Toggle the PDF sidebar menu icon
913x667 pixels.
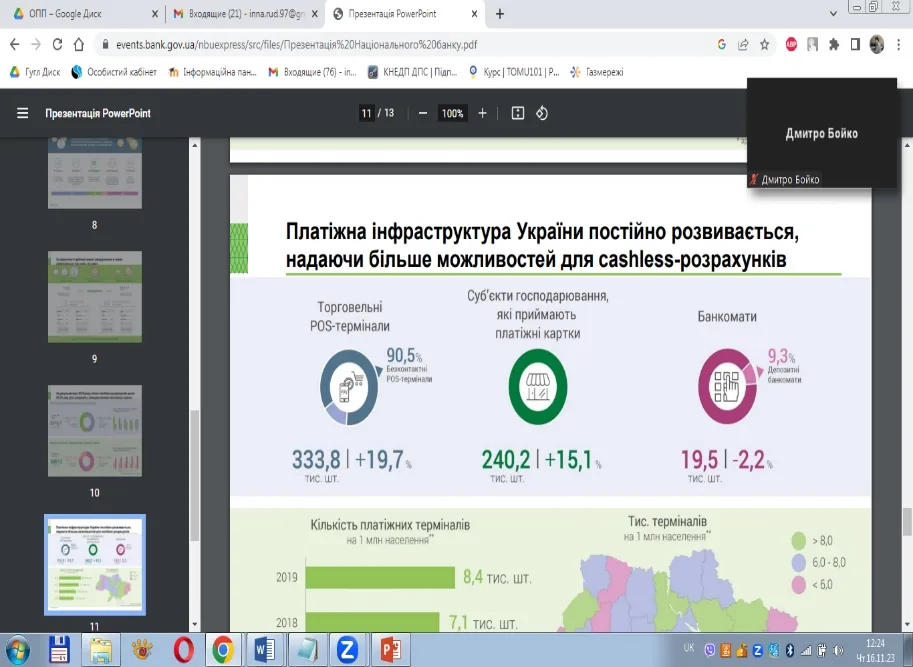22,113
